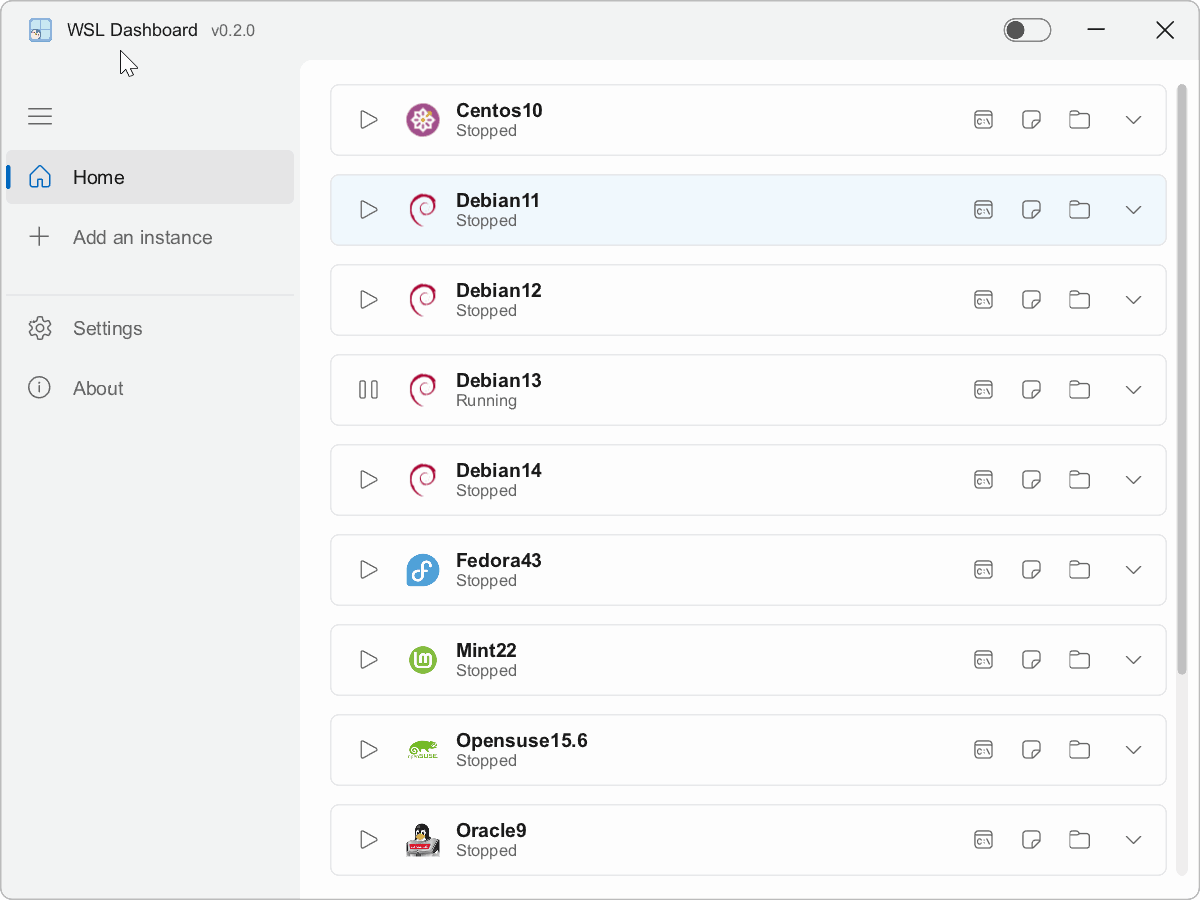Start the Fedora43 instance
Image resolution: width=1200 pixels, height=900 pixels.
(369, 570)
